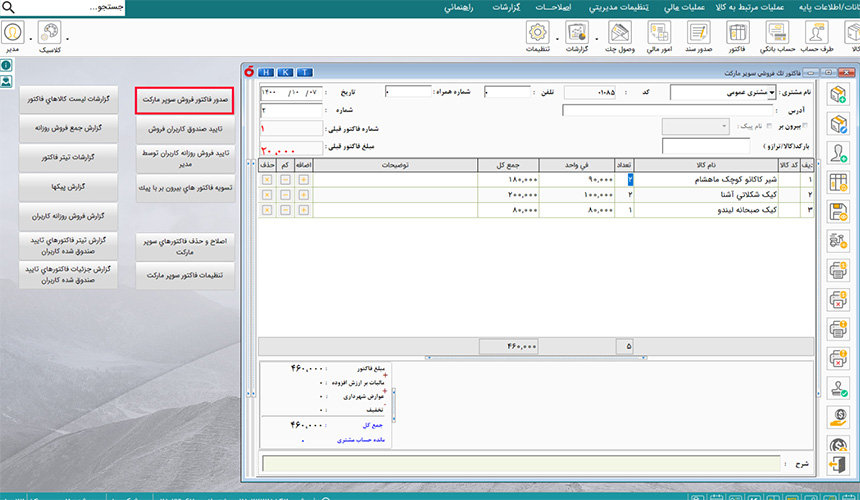Click the search magnifier icon
Viewport: 860px width, 500px height.
click(x=8, y=8)
